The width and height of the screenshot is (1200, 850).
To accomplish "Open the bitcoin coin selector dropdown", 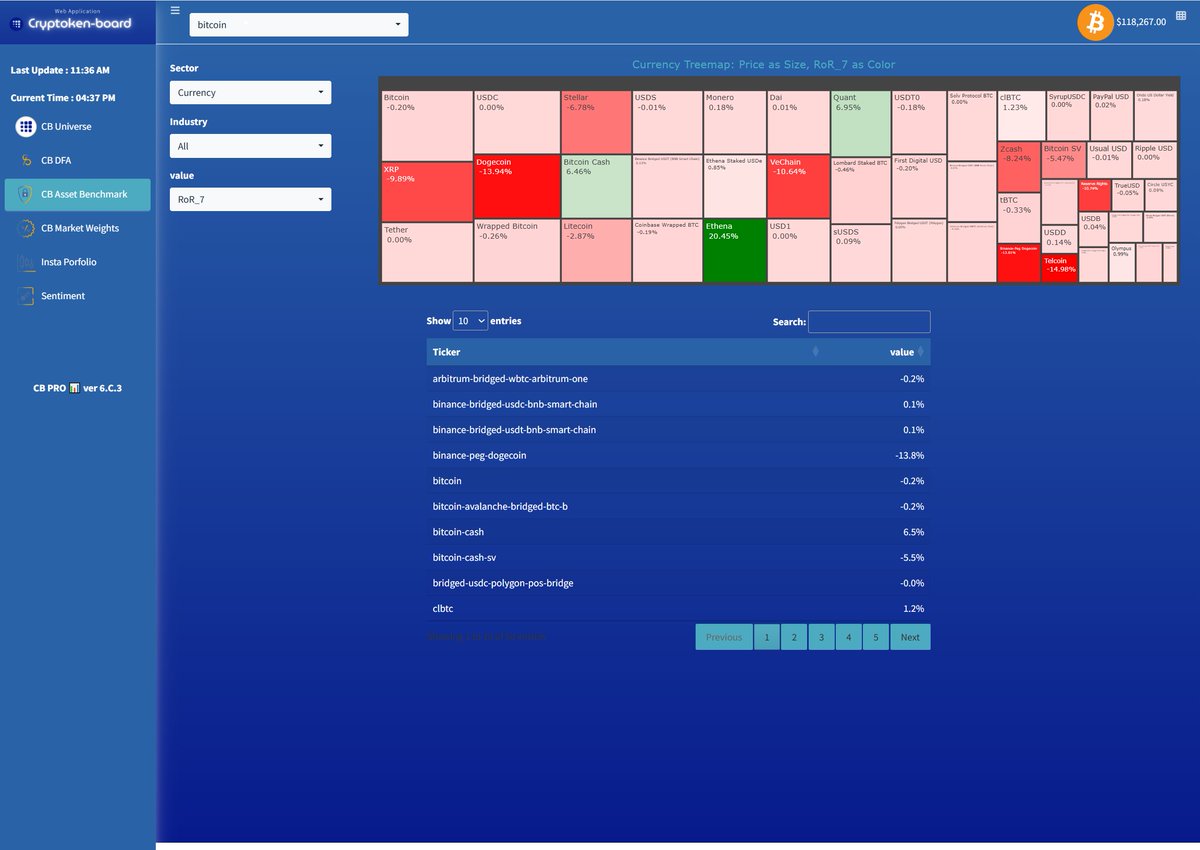I will tap(299, 24).
